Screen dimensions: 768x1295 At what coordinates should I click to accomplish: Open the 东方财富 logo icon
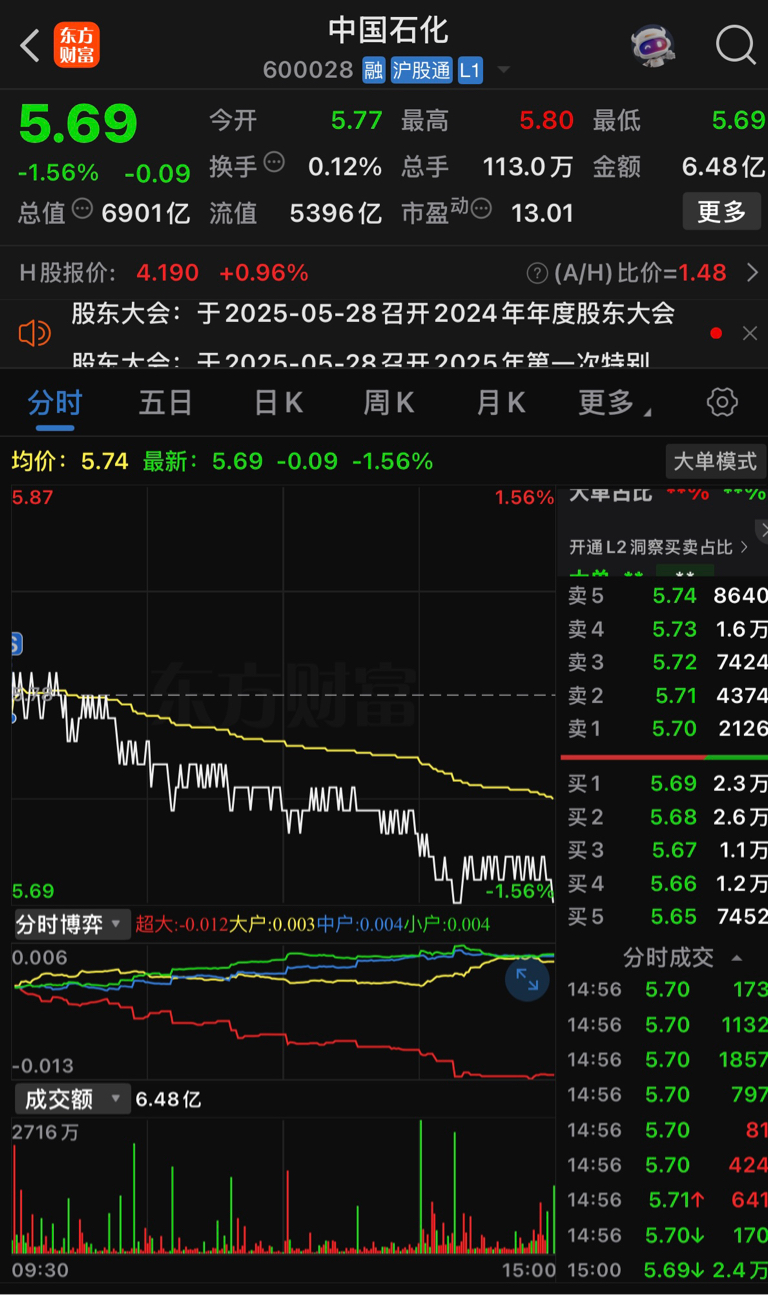tap(77, 45)
